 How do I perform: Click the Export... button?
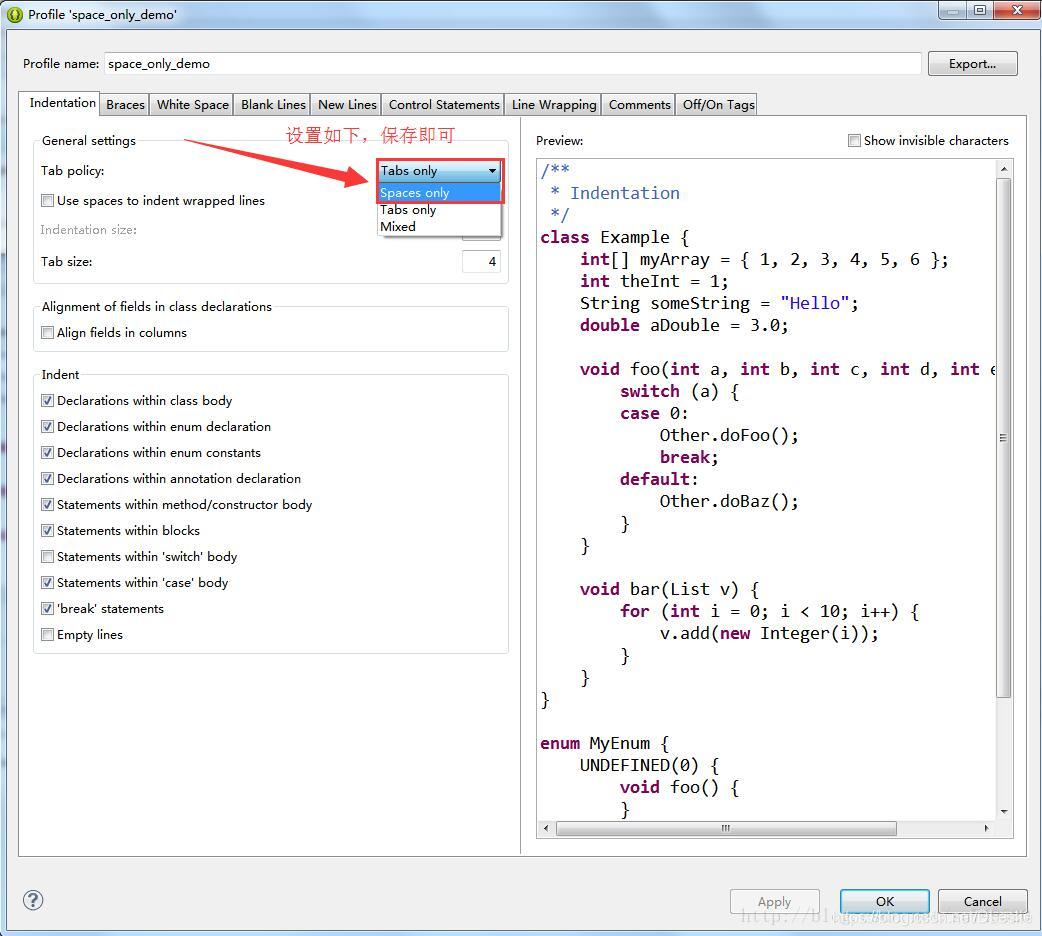click(972, 64)
